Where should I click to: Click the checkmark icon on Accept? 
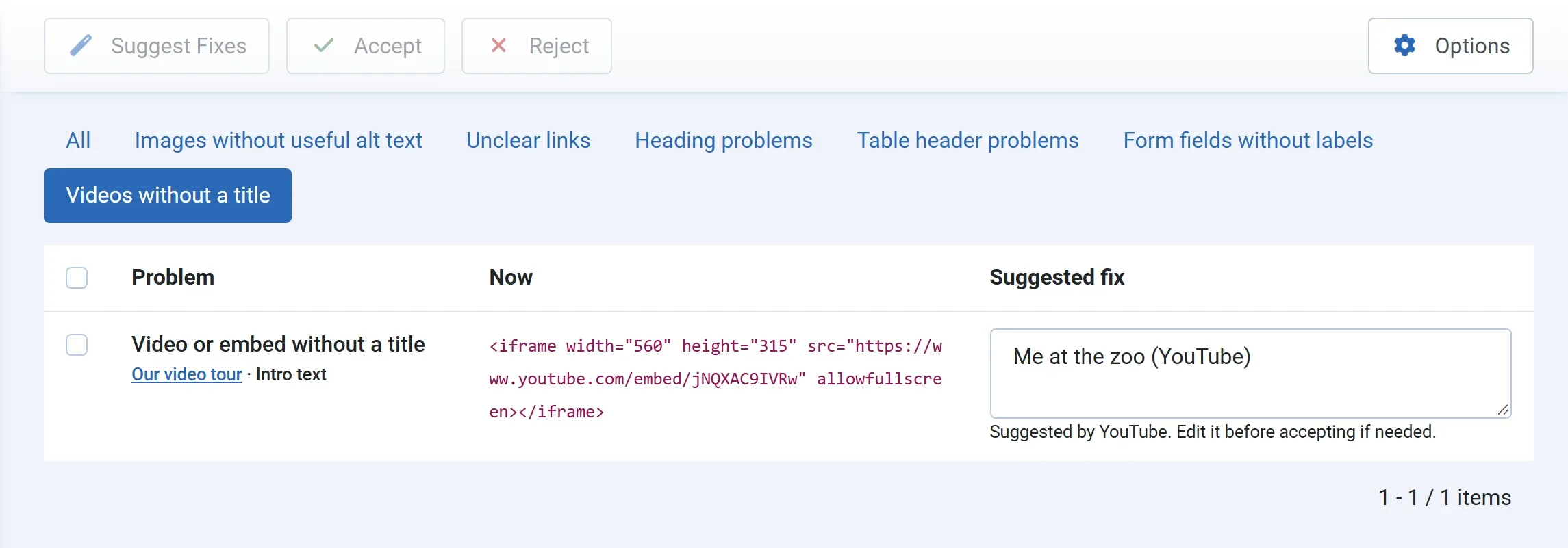coord(324,46)
